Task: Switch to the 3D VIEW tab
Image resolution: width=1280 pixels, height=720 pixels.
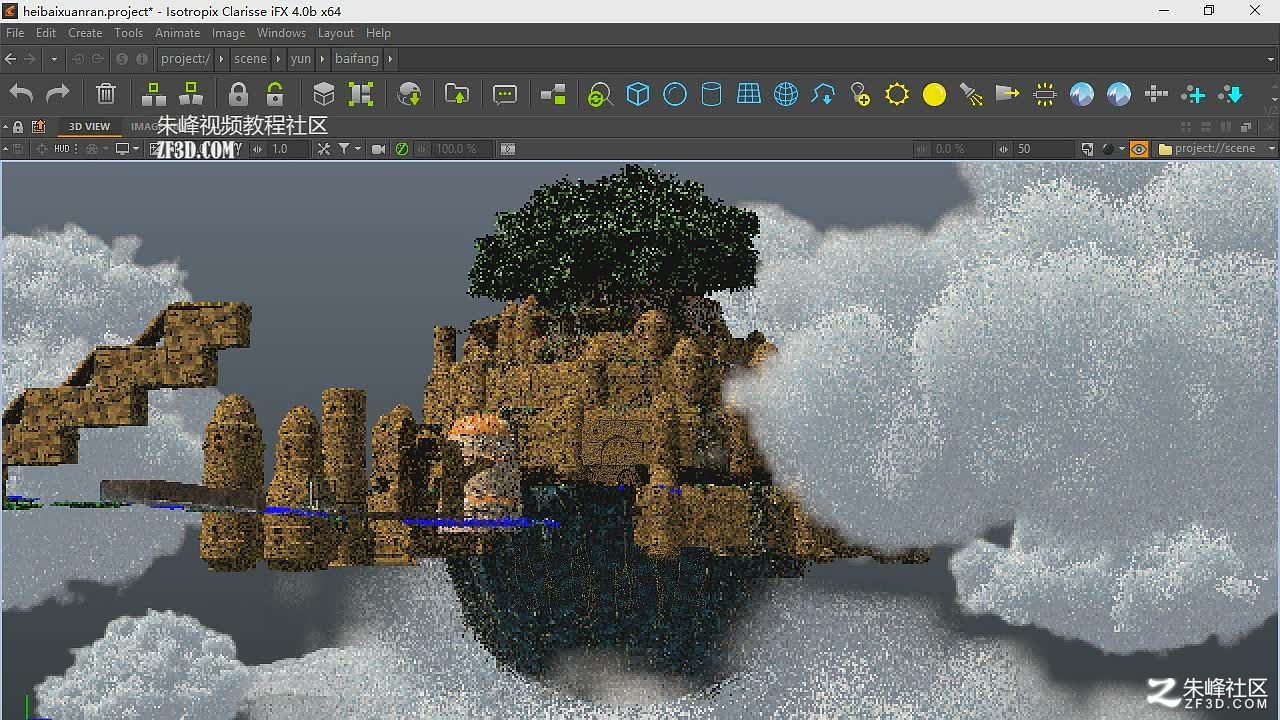Action: tap(89, 127)
